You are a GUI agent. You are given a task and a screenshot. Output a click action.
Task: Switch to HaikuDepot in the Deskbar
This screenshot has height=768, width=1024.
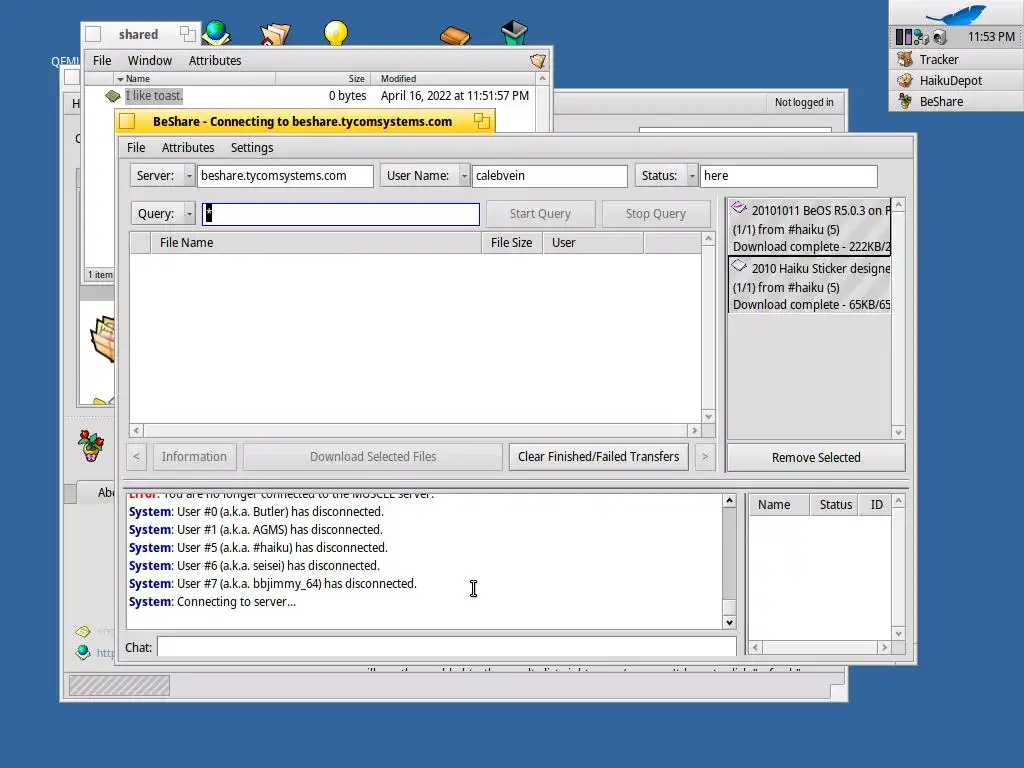click(955, 80)
